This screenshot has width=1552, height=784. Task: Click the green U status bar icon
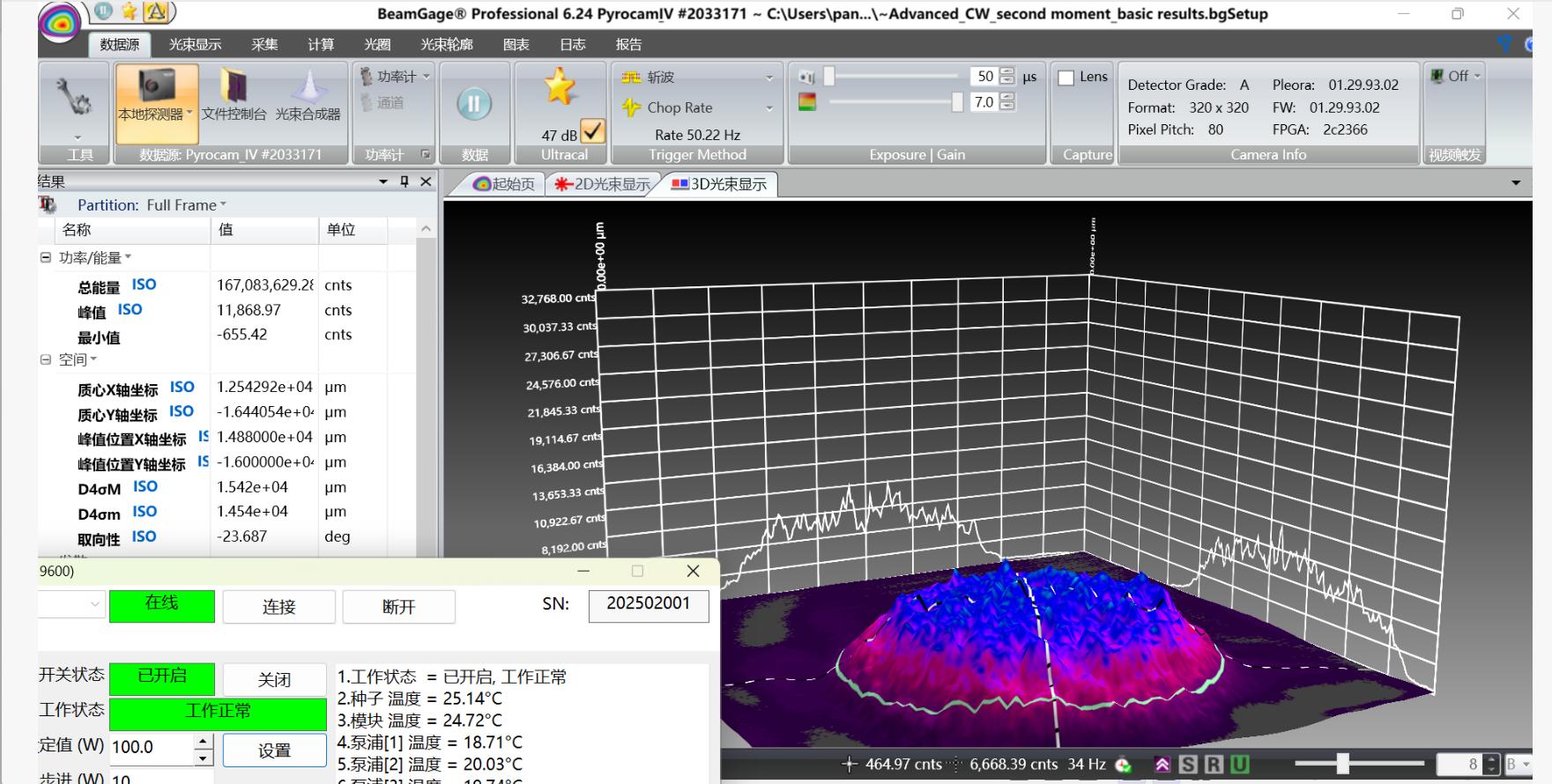(1239, 765)
